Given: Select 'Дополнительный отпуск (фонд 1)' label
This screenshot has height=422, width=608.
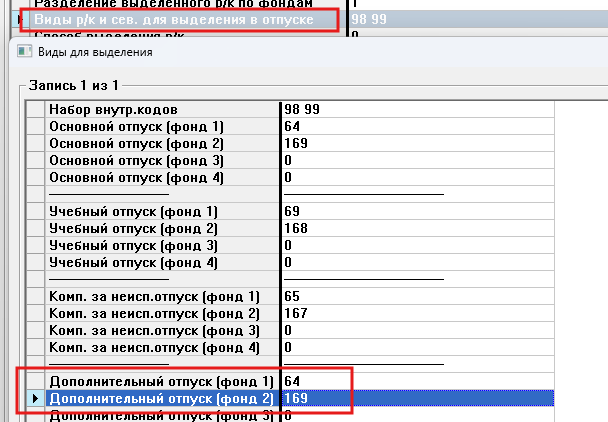Looking at the screenshot, I should coord(161,382).
